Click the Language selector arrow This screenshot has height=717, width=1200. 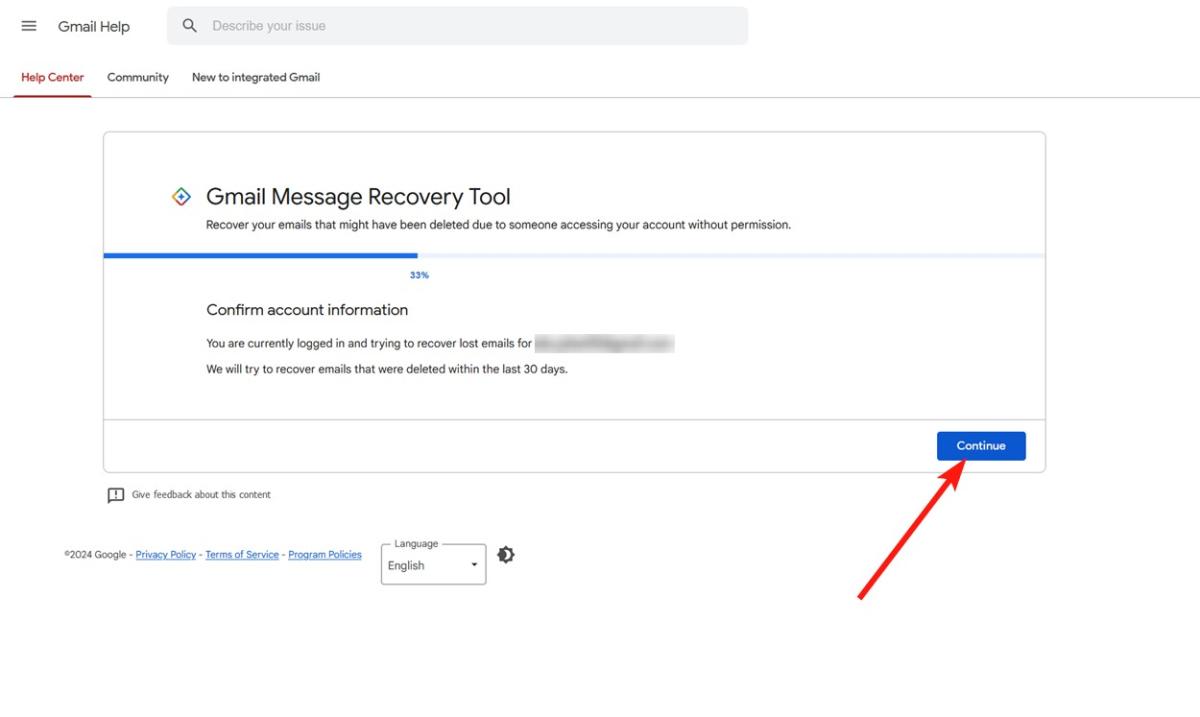475,564
